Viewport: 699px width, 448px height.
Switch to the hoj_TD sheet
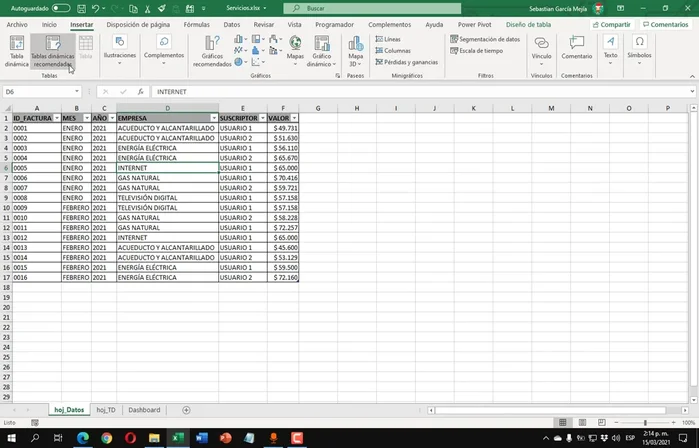106,410
